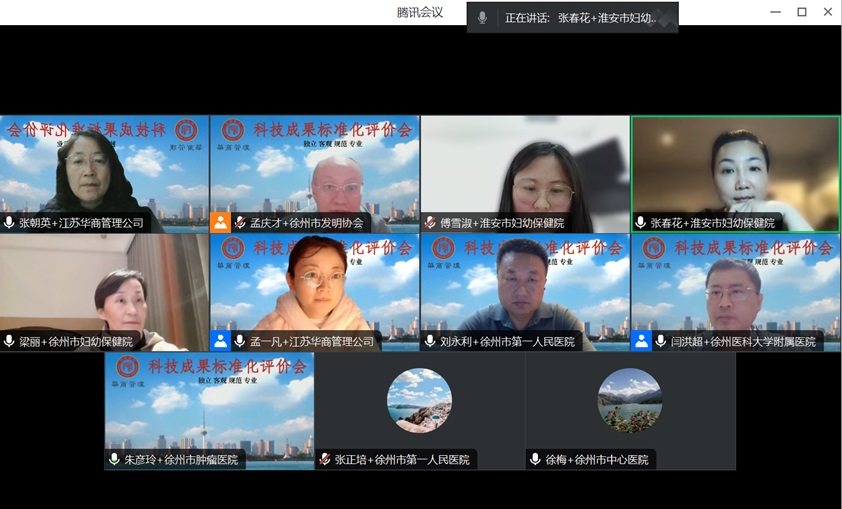Select the 朱彦玲 video tile
The height and width of the screenshot is (509, 842).
[x=209, y=411]
